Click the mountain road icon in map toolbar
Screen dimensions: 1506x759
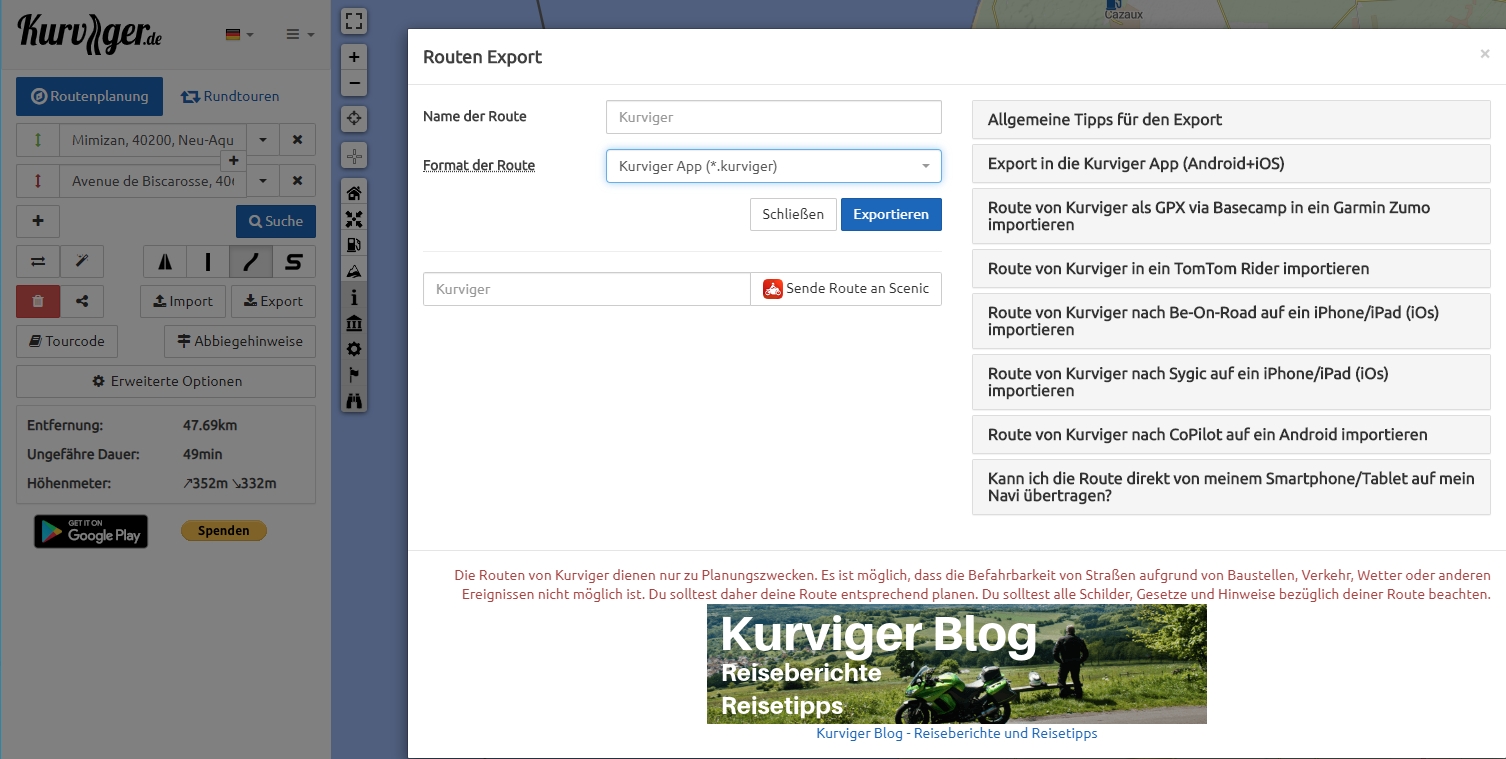coord(354,271)
